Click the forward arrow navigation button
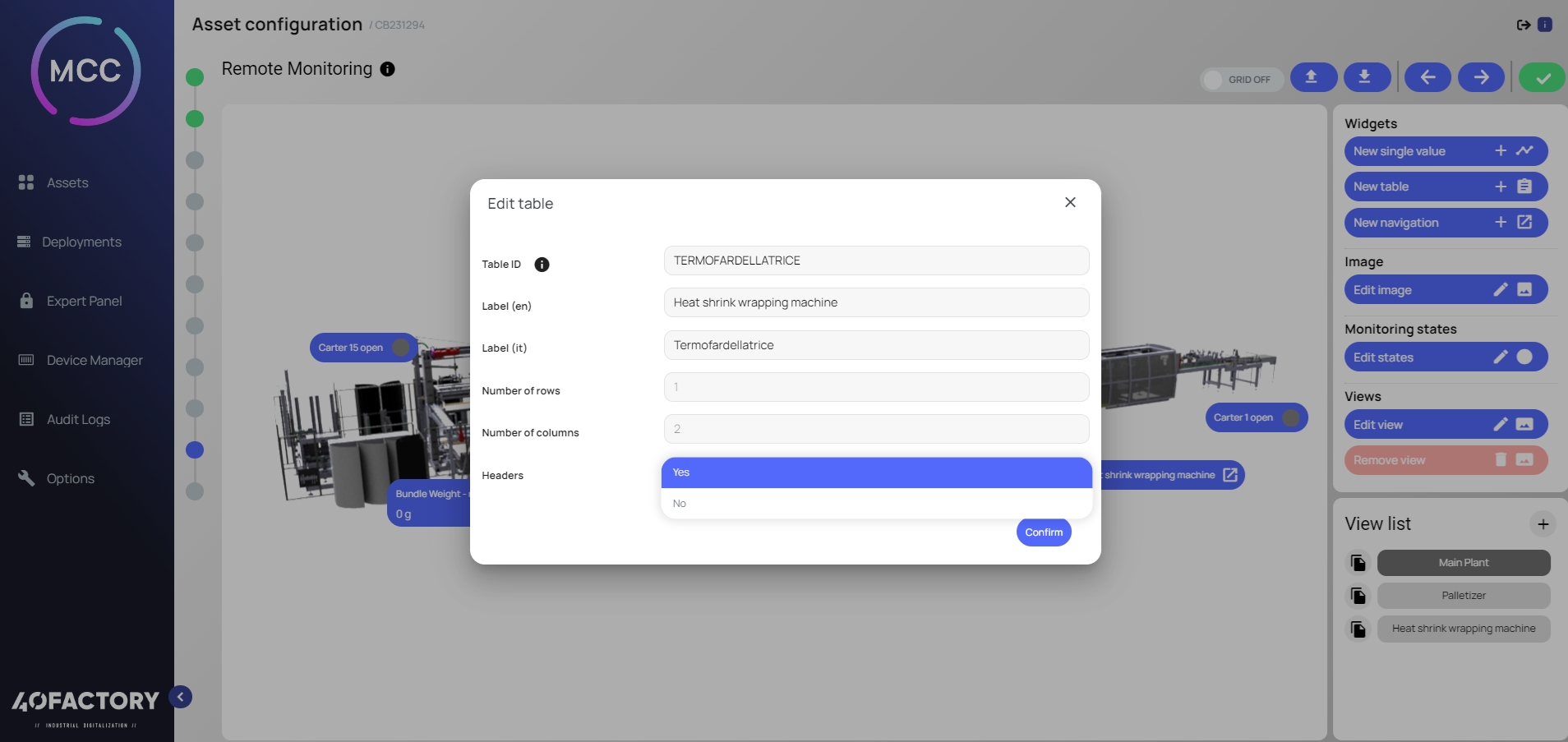The image size is (1568, 742). coord(1481,77)
